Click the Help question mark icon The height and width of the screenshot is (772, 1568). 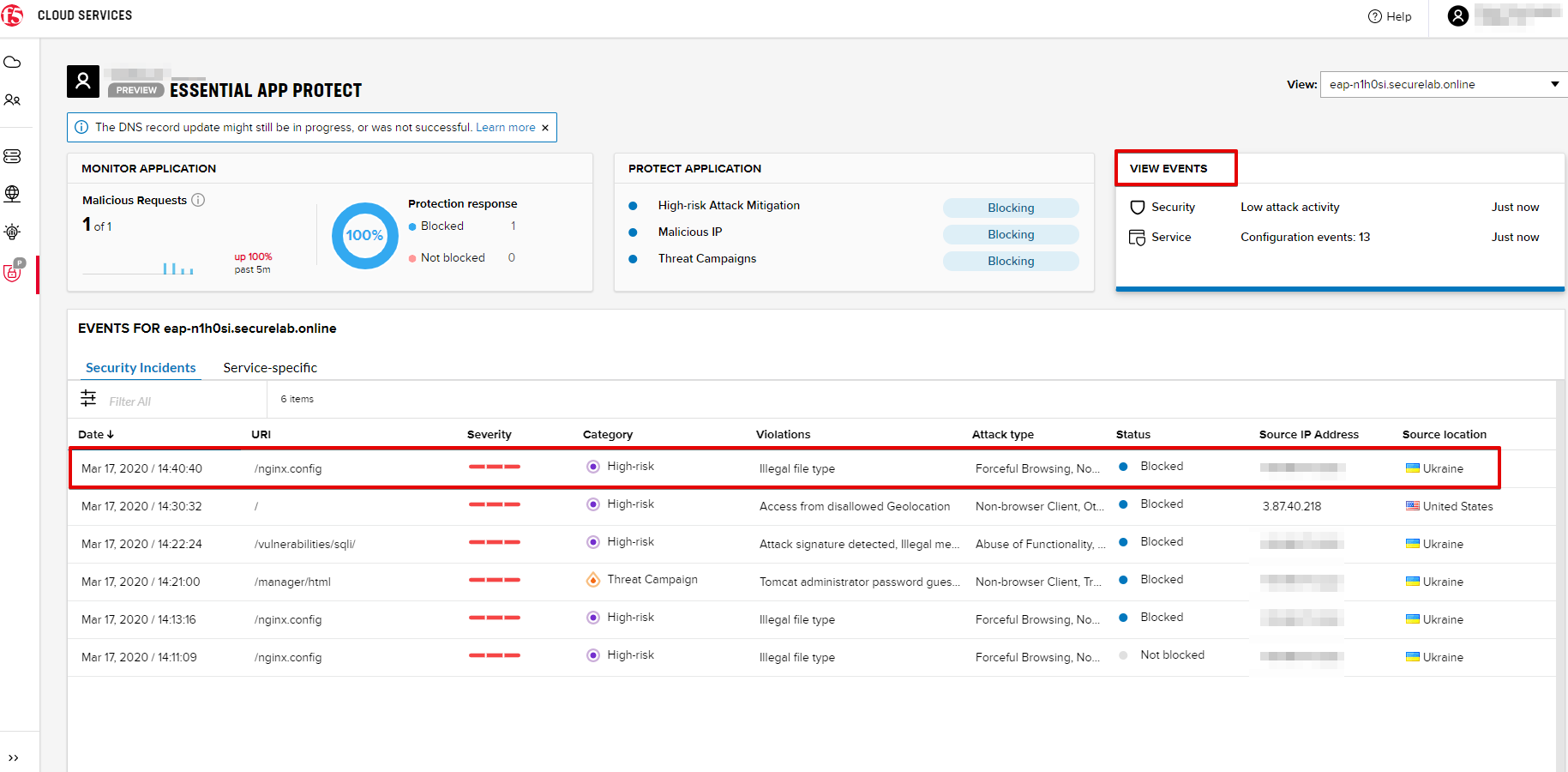pos(1375,16)
